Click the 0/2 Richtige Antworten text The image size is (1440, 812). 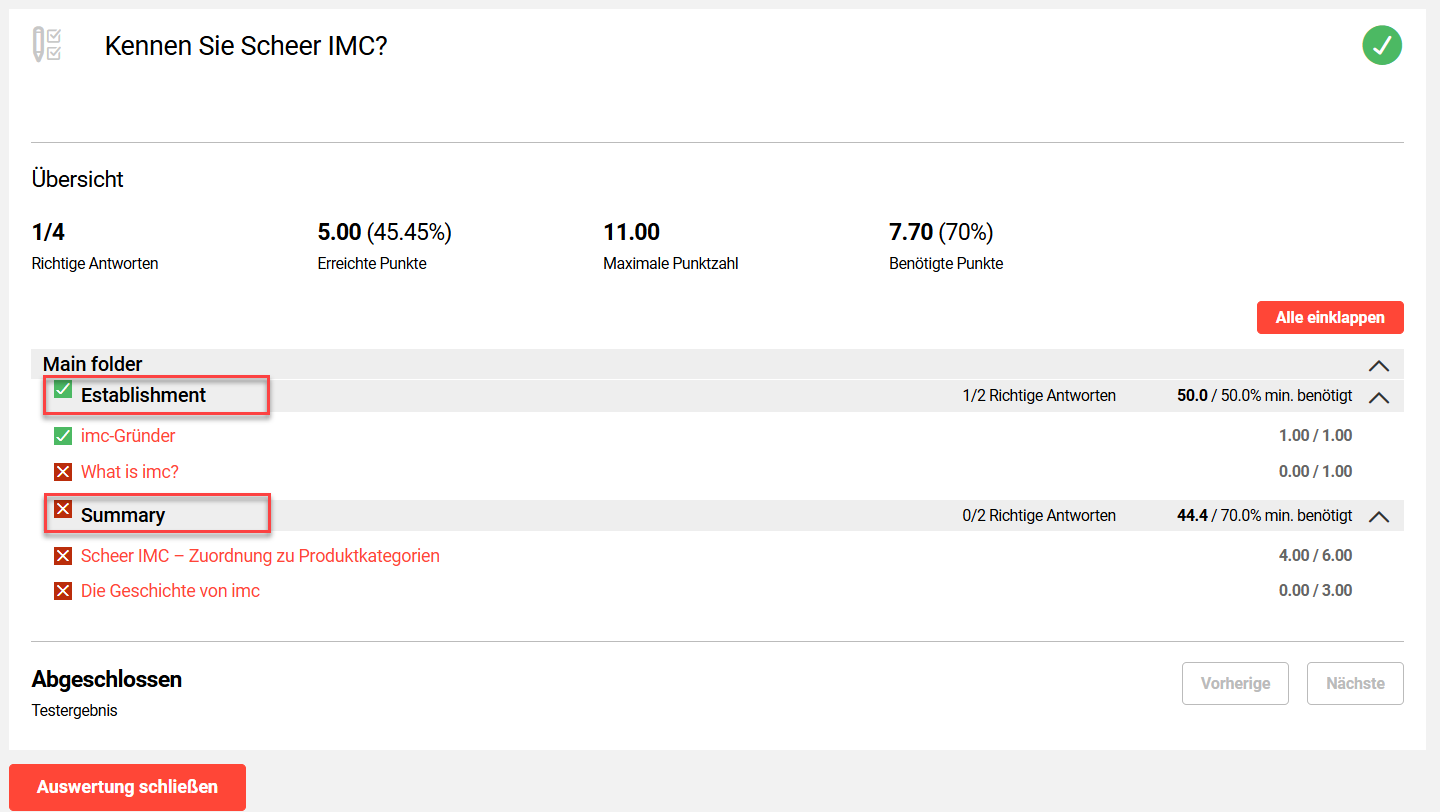coord(1039,516)
